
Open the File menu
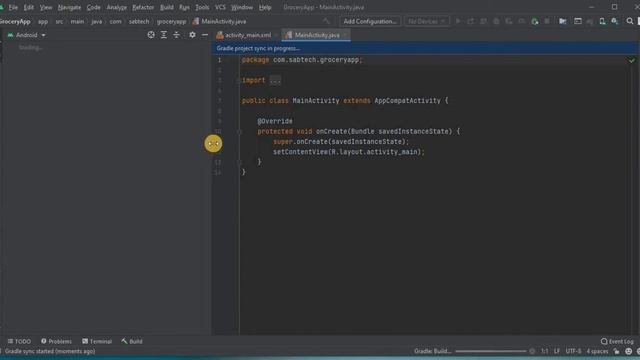(x=13, y=7)
